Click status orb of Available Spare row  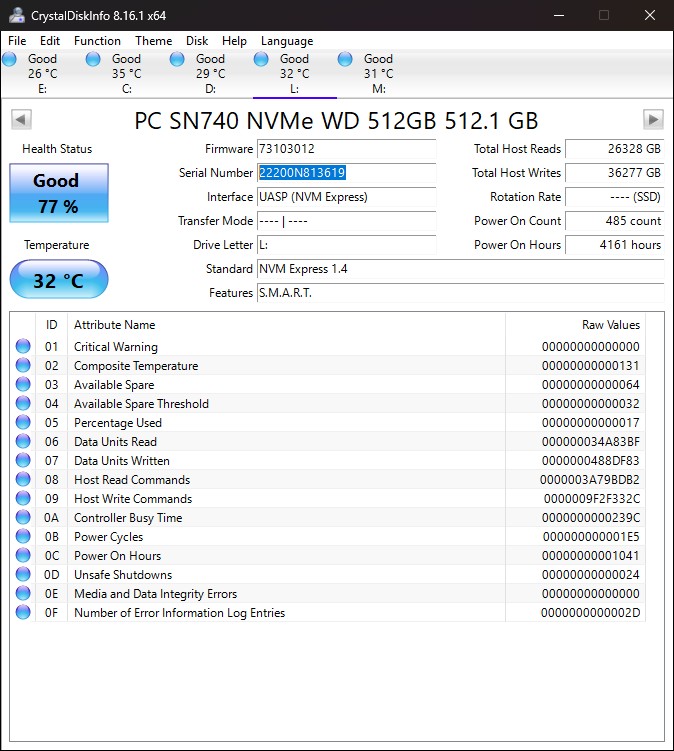(23, 384)
